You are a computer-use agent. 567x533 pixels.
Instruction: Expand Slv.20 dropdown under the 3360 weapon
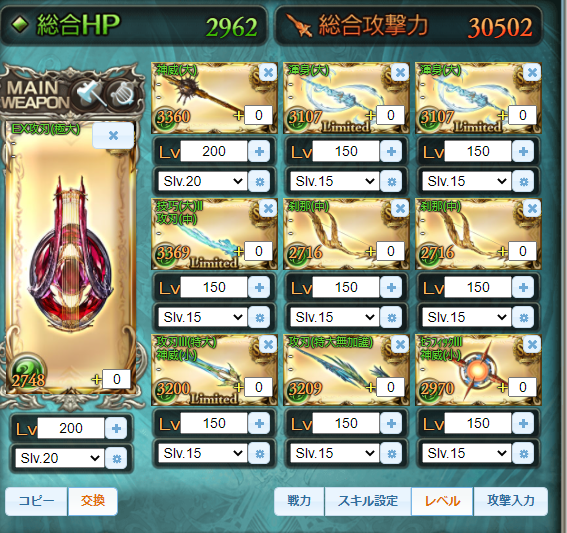point(202,181)
